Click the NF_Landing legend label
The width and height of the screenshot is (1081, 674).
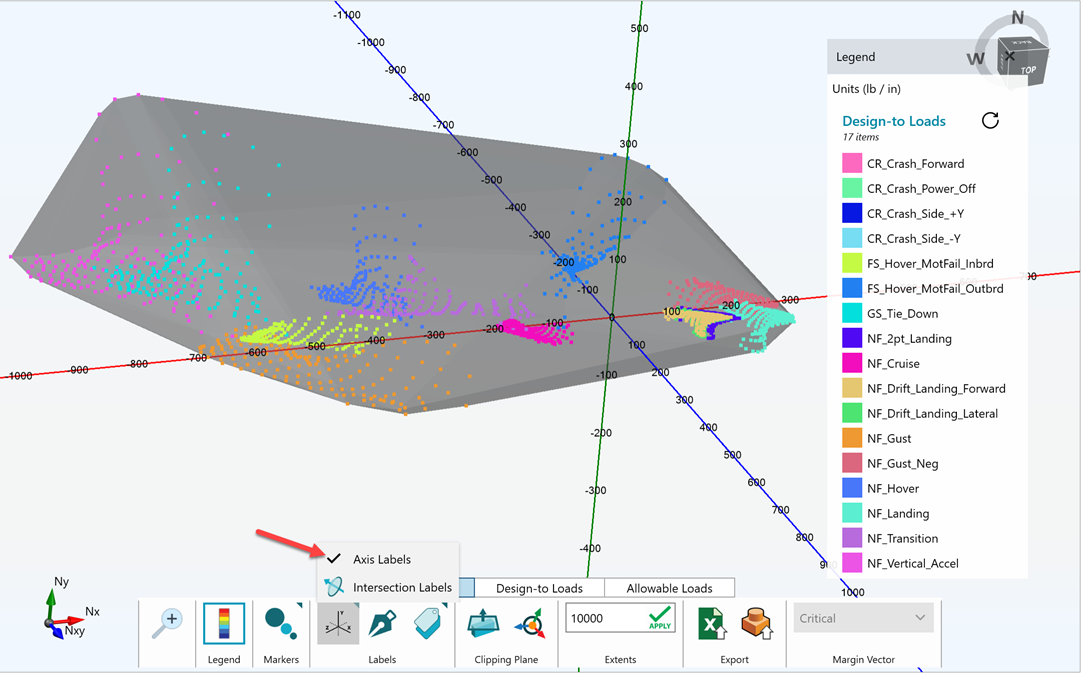pyautogui.click(x=898, y=513)
